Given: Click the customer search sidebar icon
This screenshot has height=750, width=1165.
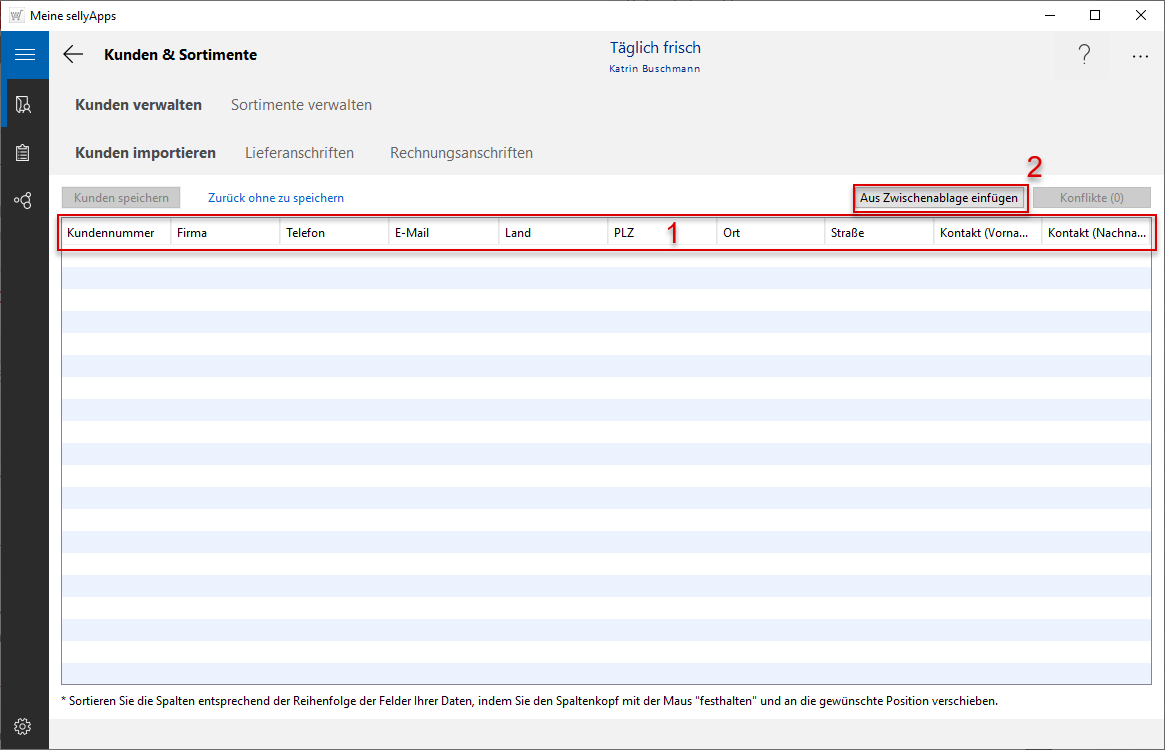Looking at the screenshot, I should [24, 104].
